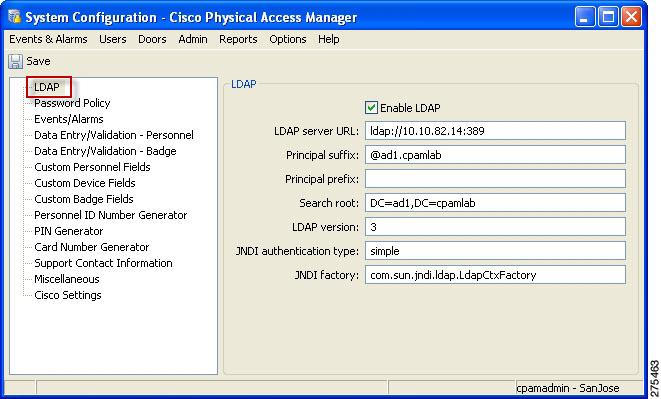Select Password Policy in the tree
661x399 pixels.
[x=72, y=103]
